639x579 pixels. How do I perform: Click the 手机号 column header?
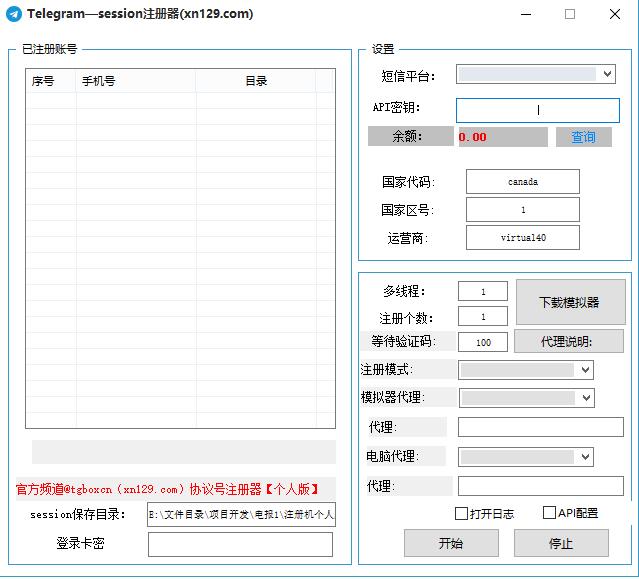pyautogui.click(x=136, y=81)
